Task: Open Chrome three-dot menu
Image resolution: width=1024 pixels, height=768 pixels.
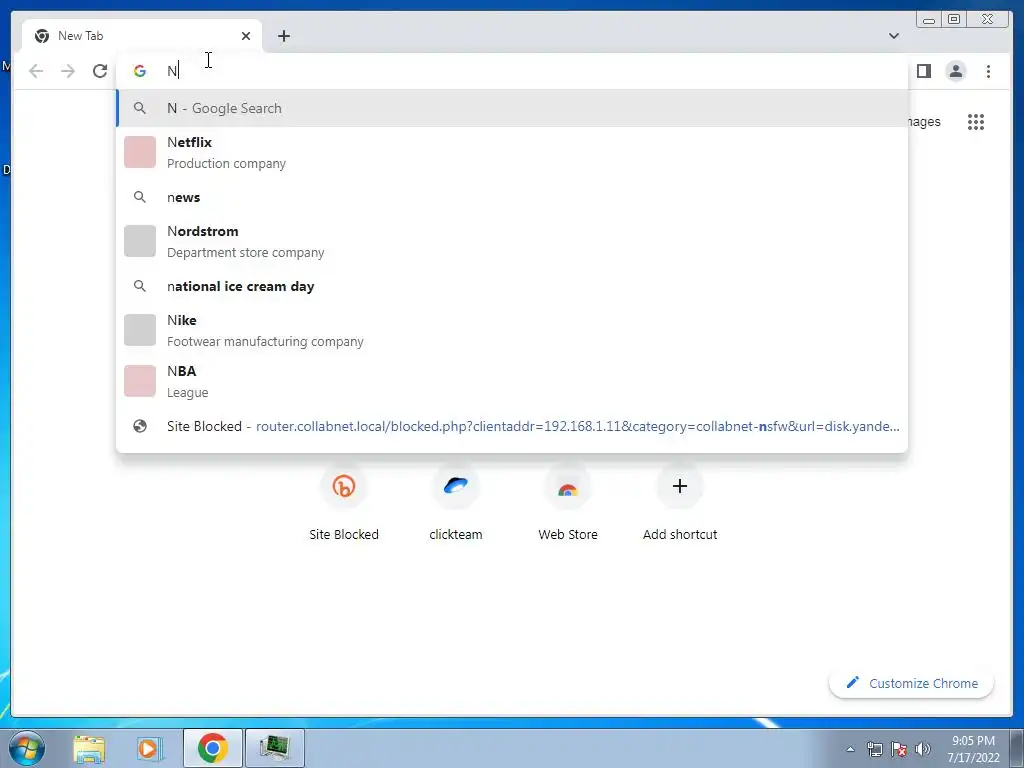Action: 988,71
